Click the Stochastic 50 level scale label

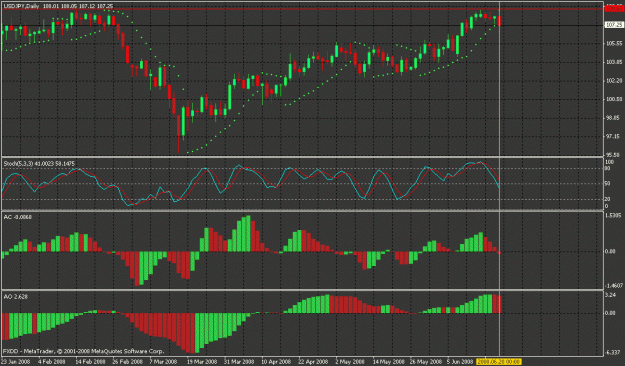(x=607, y=184)
